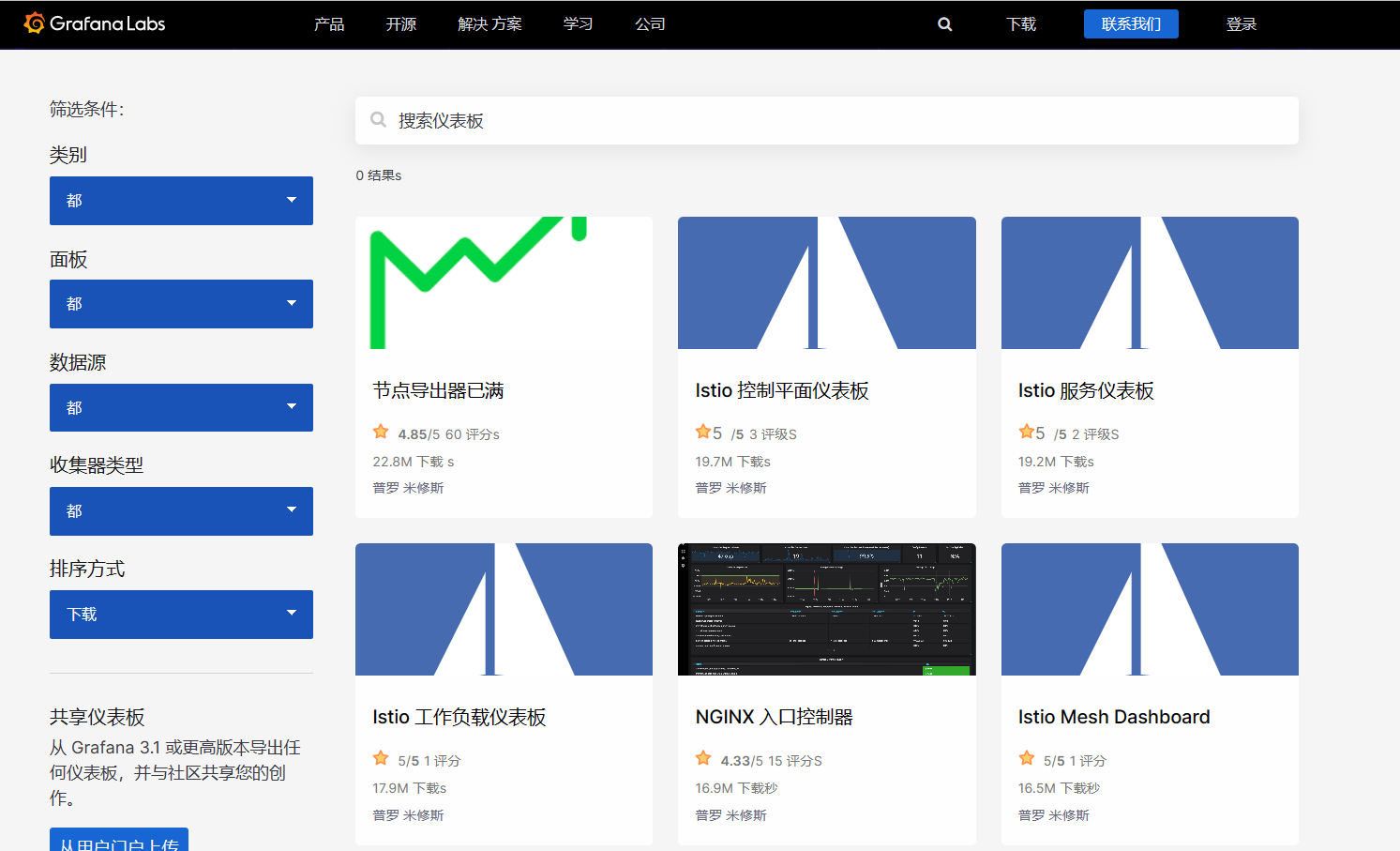The image size is (1400, 851).
Task: Click the 登录 link
Action: pyautogui.click(x=1242, y=24)
